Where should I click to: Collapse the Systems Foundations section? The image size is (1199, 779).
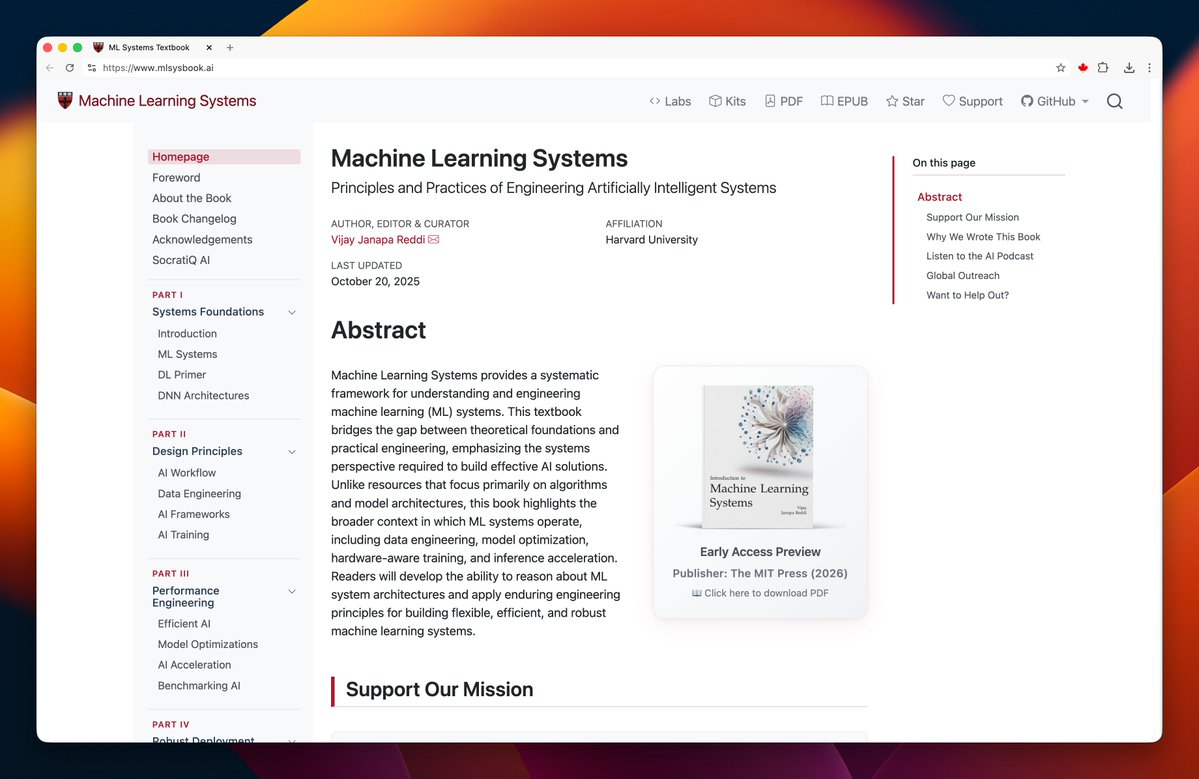pyautogui.click(x=291, y=311)
